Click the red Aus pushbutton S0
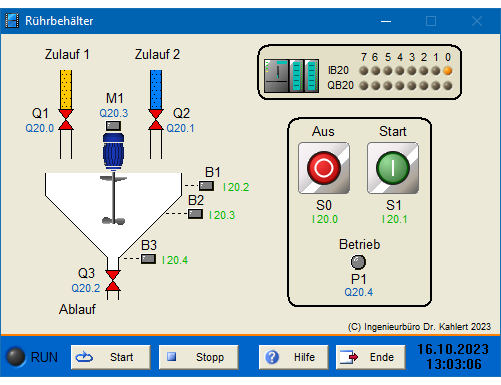The height and width of the screenshot is (385, 501). 324,168
